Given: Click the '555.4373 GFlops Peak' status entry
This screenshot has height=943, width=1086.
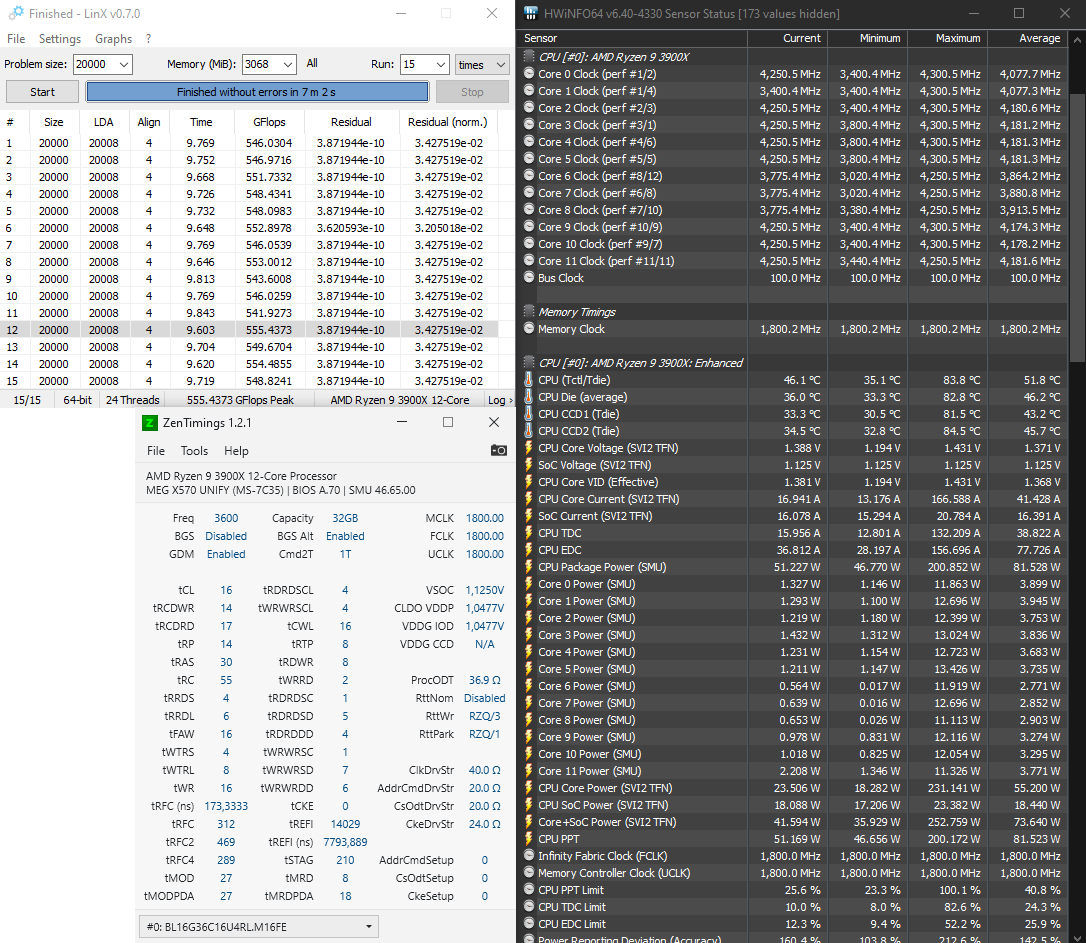Looking at the screenshot, I should 240,399.
